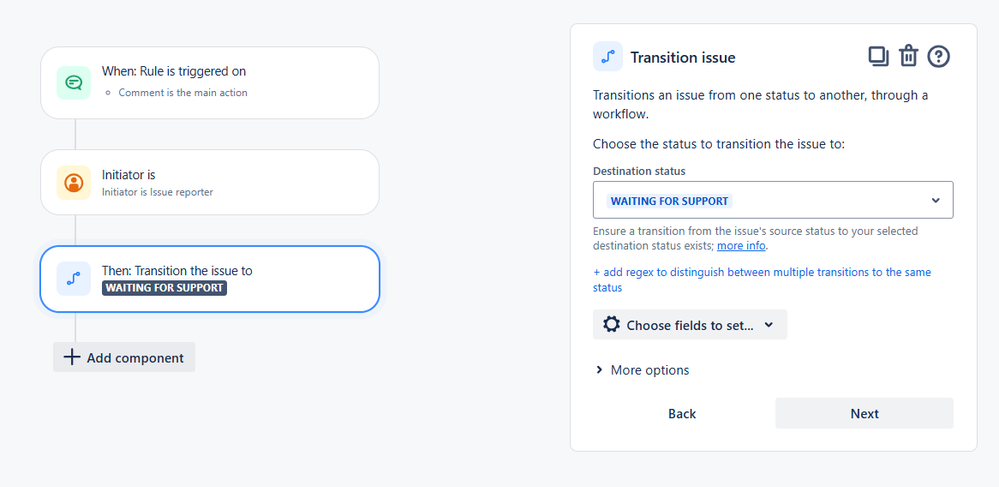Select the When: Rule is triggered step
999x487 pixels.
point(210,83)
